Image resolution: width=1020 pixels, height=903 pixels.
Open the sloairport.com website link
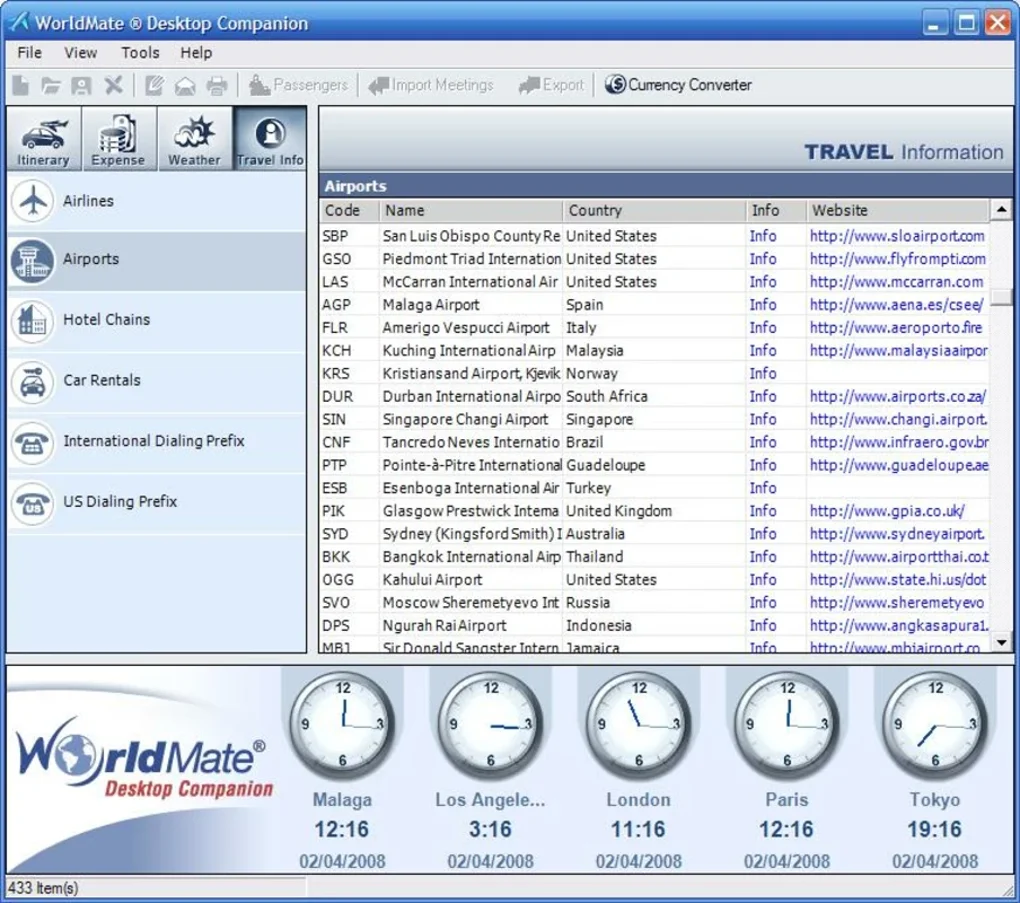pos(897,236)
